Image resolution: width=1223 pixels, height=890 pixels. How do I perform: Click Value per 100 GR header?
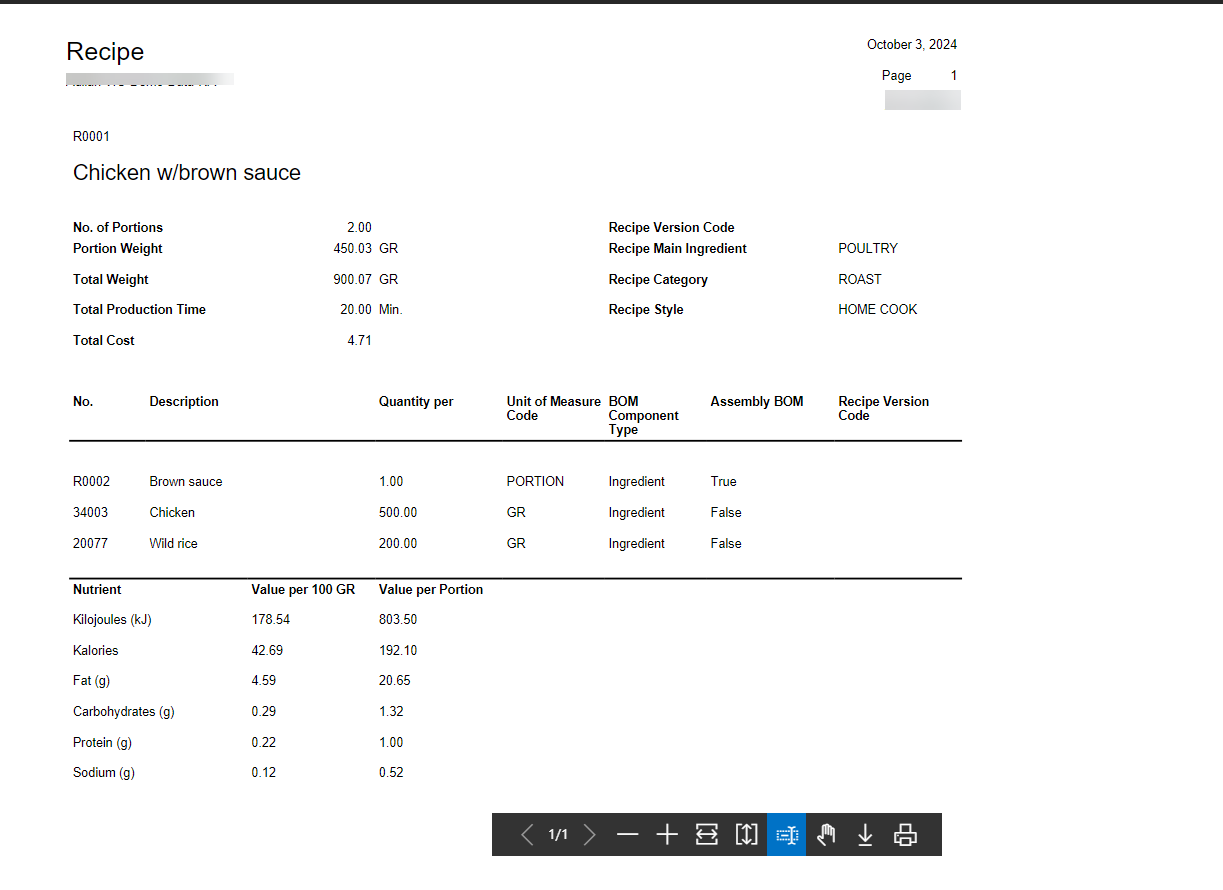pos(303,589)
